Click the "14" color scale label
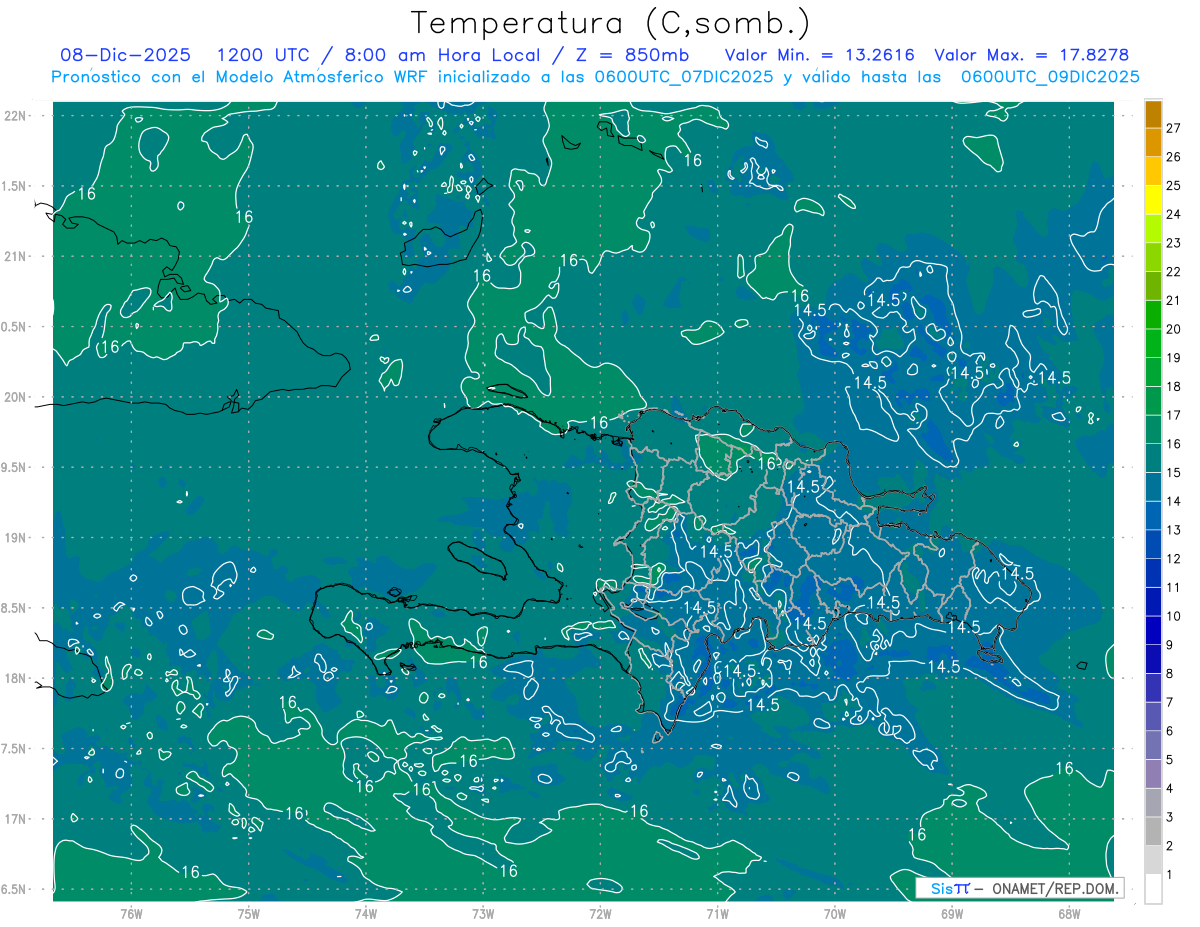1200x927 pixels. pyautogui.click(x=1173, y=501)
